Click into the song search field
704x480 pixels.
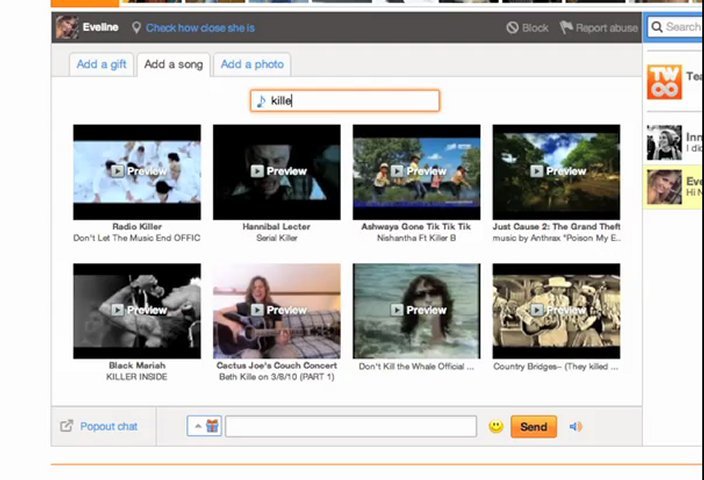point(345,101)
